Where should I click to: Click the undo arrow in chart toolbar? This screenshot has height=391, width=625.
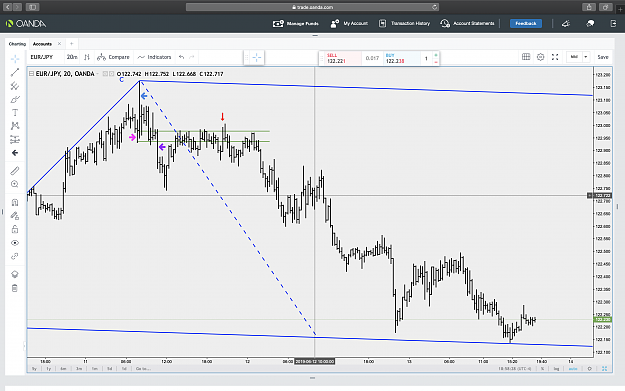point(181,57)
